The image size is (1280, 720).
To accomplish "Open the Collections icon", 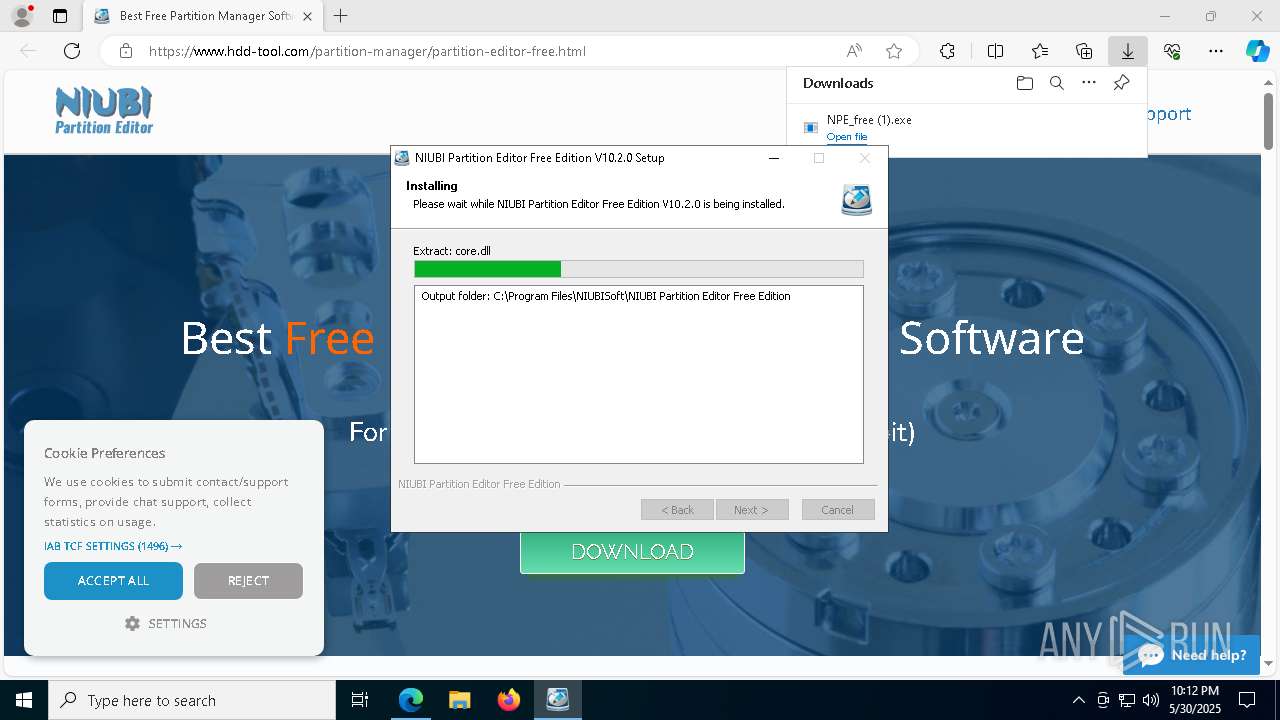I will point(1084,51).
